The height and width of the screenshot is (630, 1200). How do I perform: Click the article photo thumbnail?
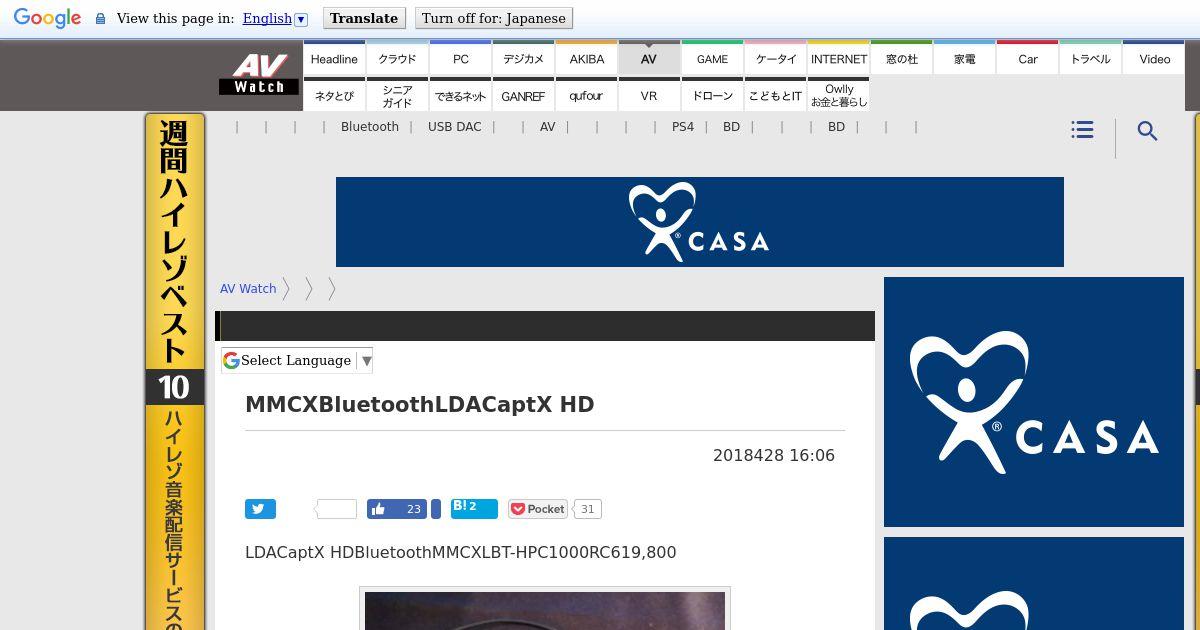point(545,609)
